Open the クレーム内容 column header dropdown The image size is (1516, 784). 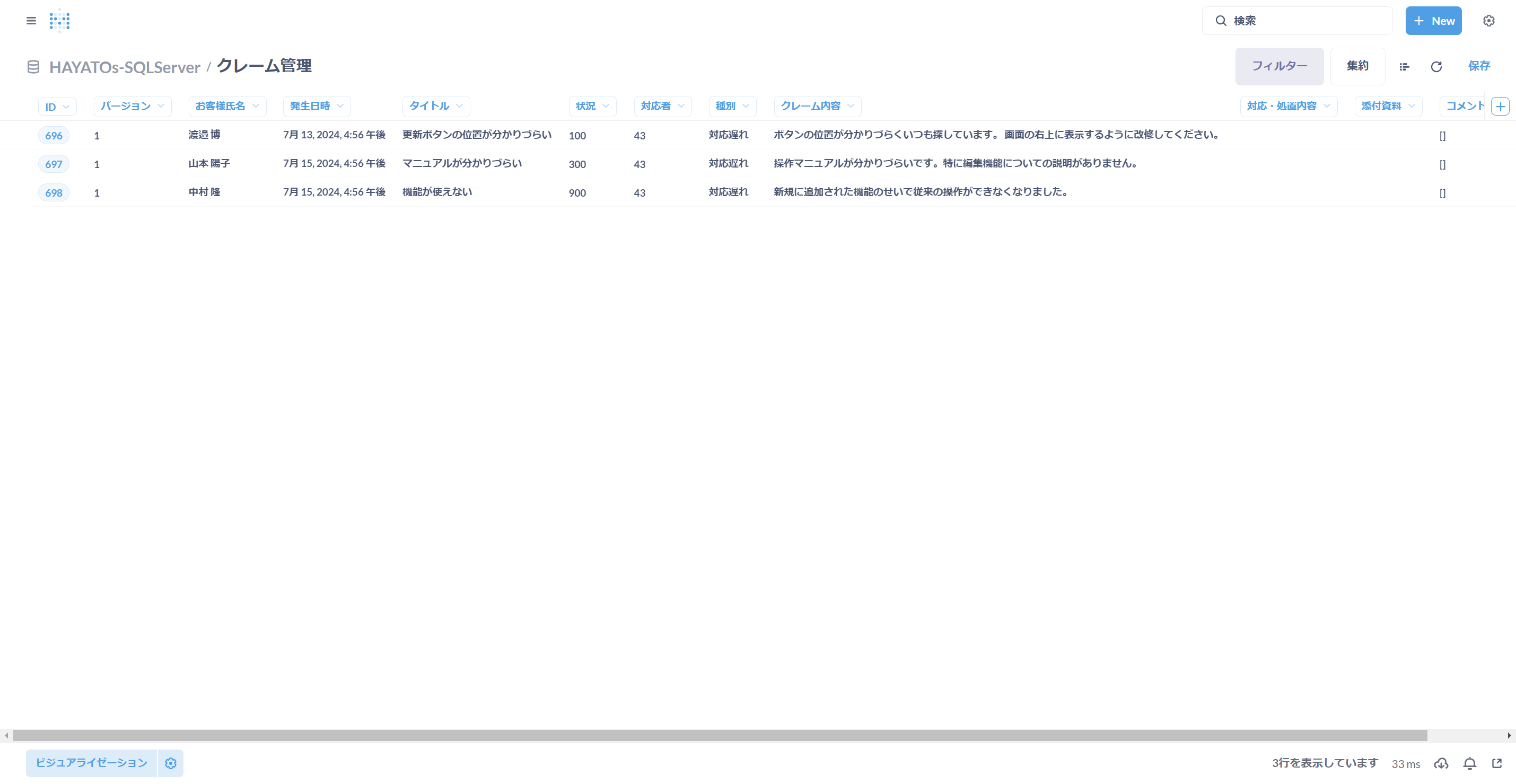click(818, 106)
